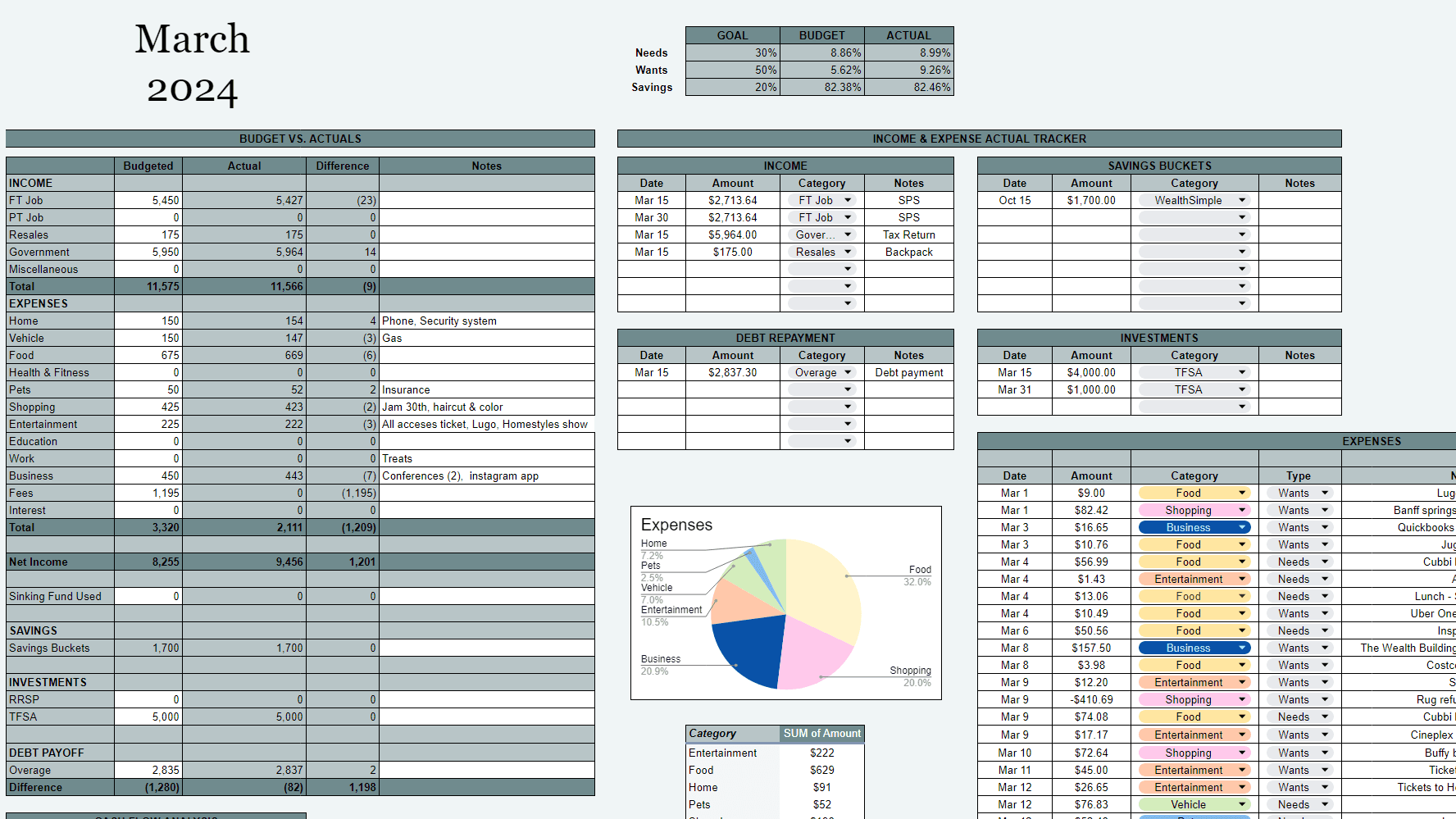Click the BUDGET VS. ACTUALS header

click(300, 139)
